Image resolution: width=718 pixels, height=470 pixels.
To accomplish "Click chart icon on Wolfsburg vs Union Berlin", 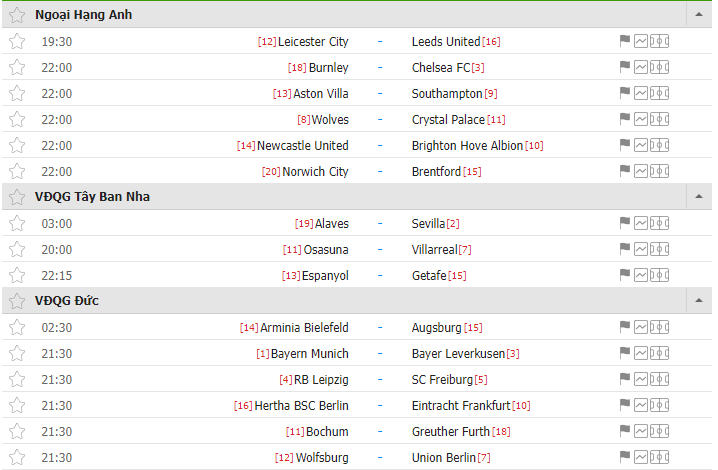I will (641, 457).
